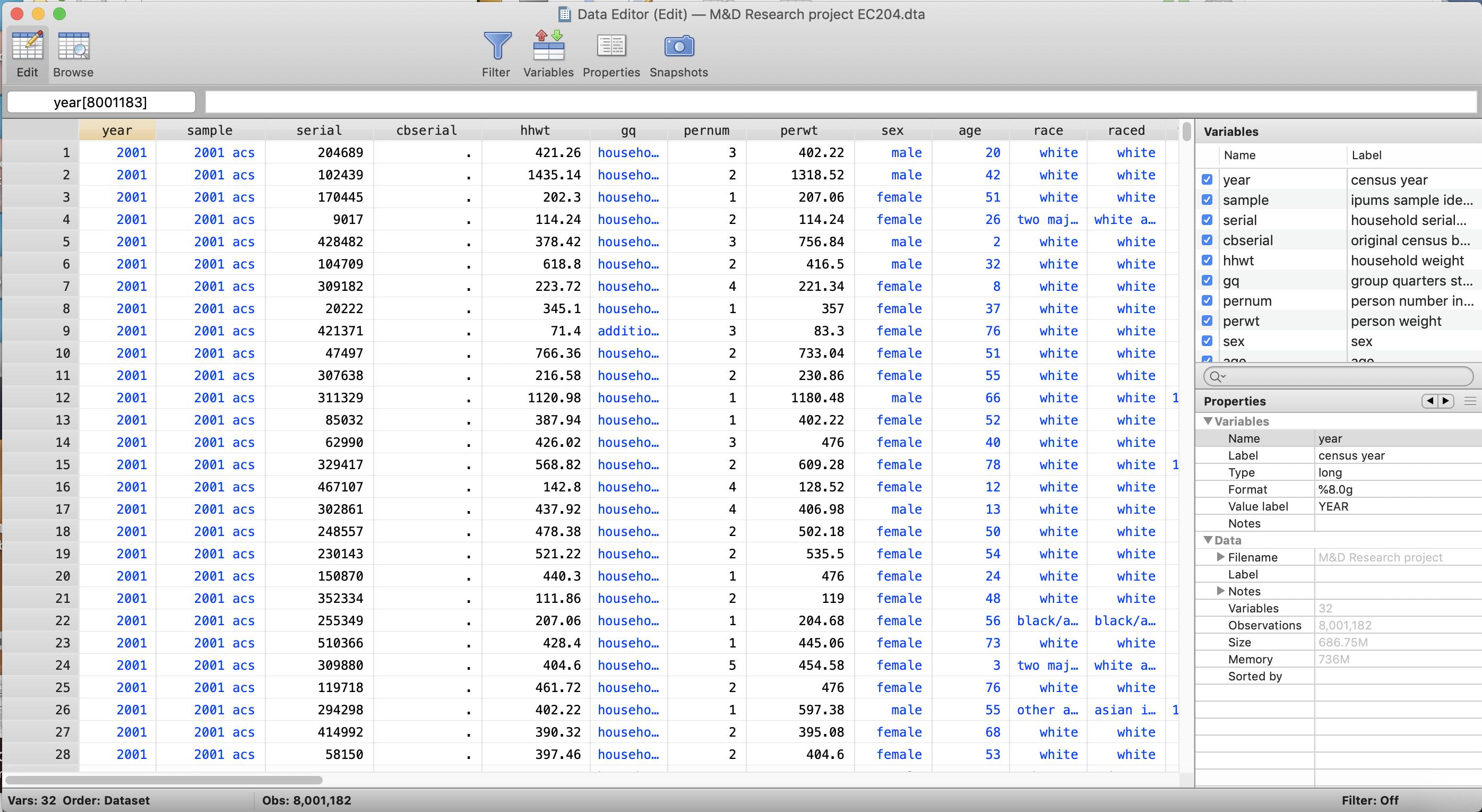Collapse the Data section in Properties
This screenshot has width=1482, height=812.
point(1208,540)
